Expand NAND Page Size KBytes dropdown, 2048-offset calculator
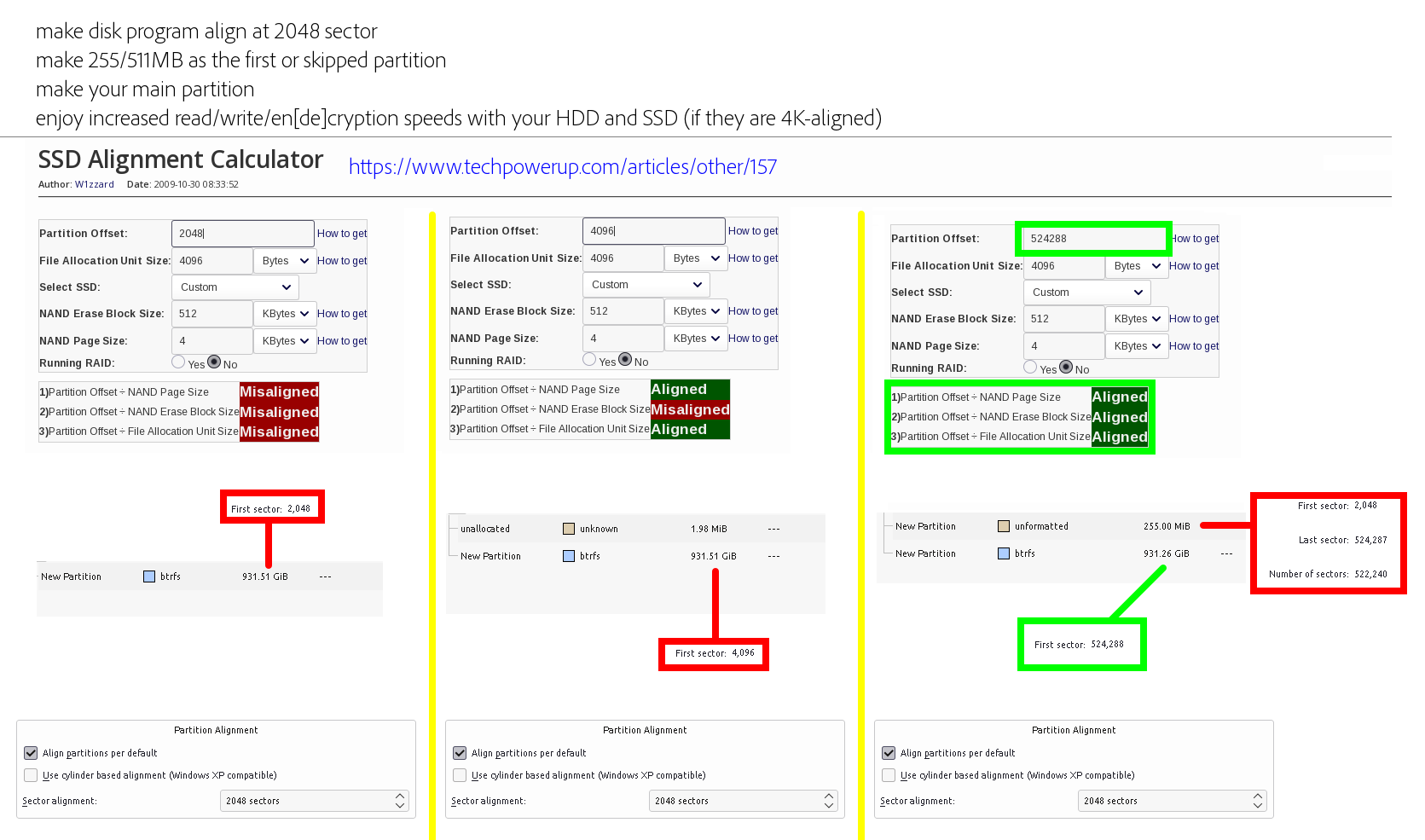The height and width of the screenshot is (840, 1425). 286,341
